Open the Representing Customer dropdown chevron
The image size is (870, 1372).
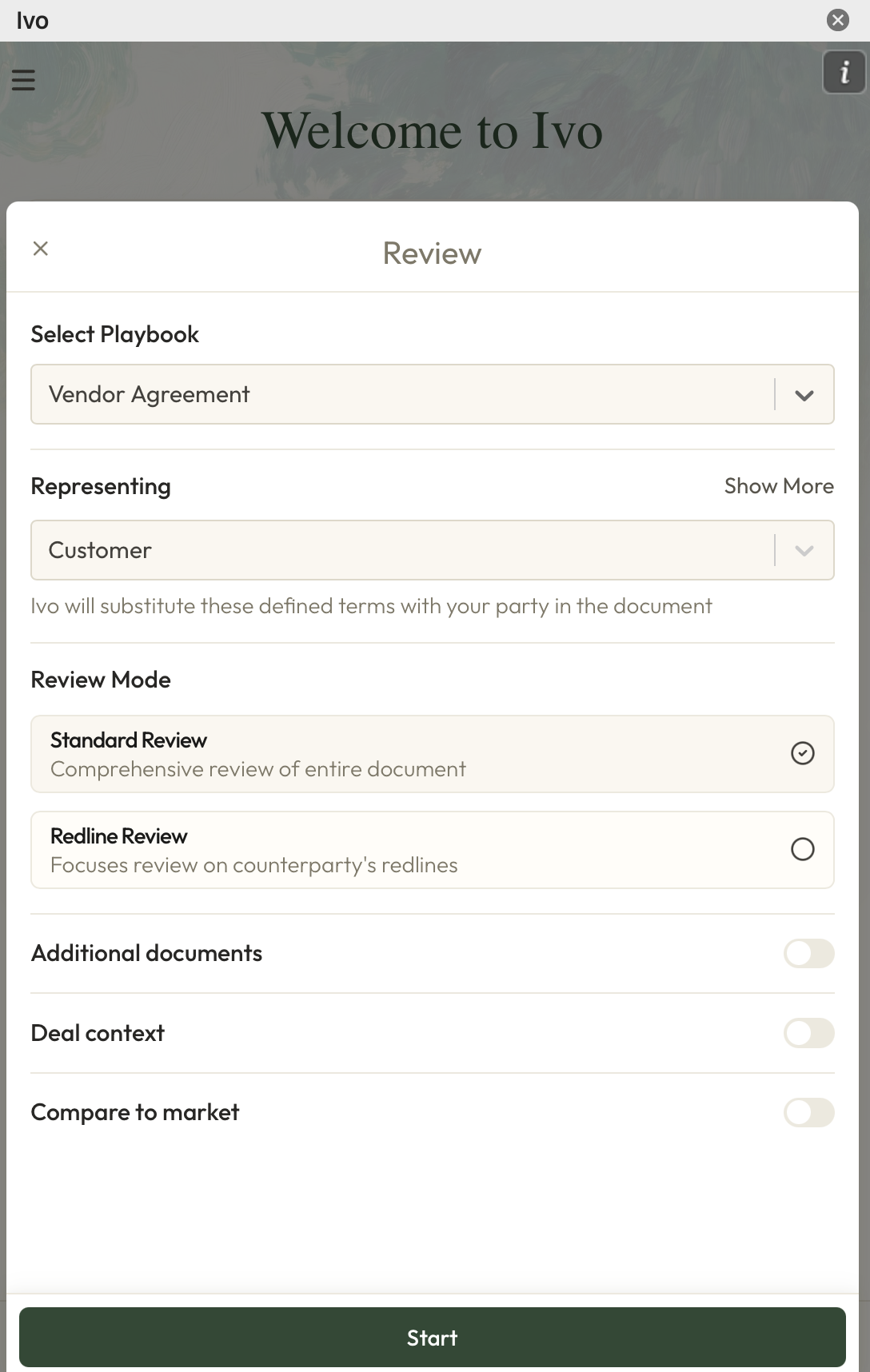pyautogui.click(x=804, y=551)
